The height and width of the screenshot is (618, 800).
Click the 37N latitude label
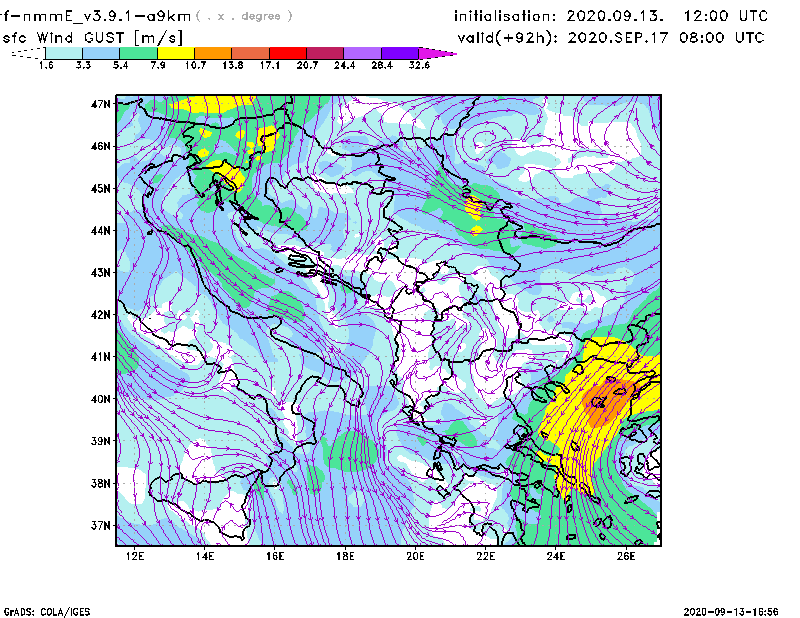click(x=101, y=525)
